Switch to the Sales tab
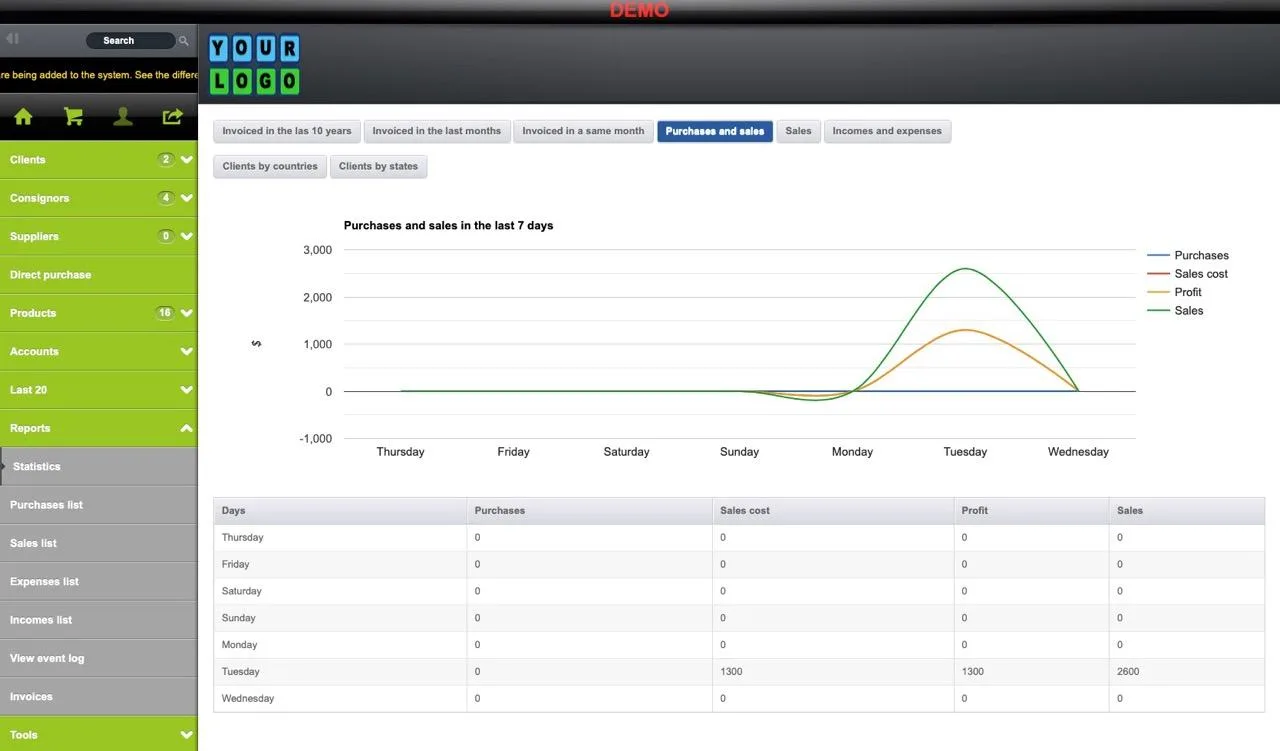The height and width of the screenshot is (751, 1280). (x=798, y=131)
